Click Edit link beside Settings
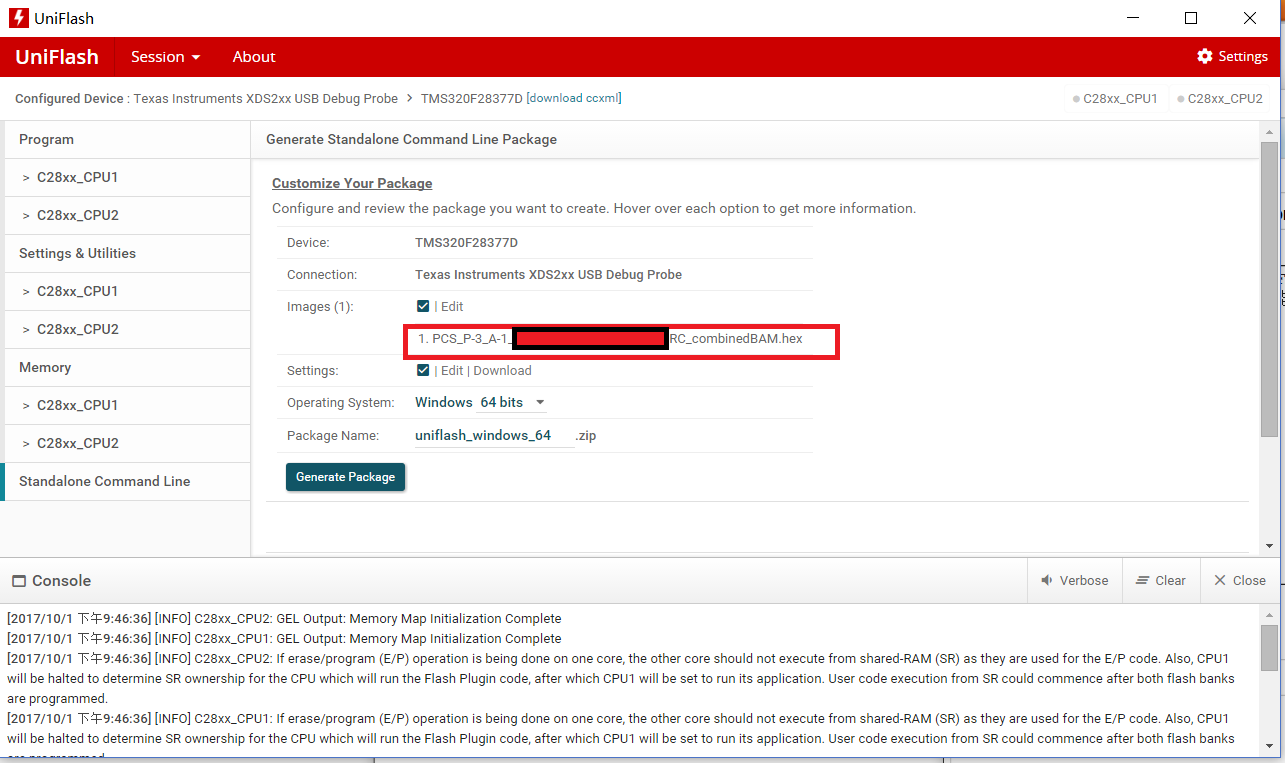1285x763 pixels. pyautogui.click(x=452, y=371)
